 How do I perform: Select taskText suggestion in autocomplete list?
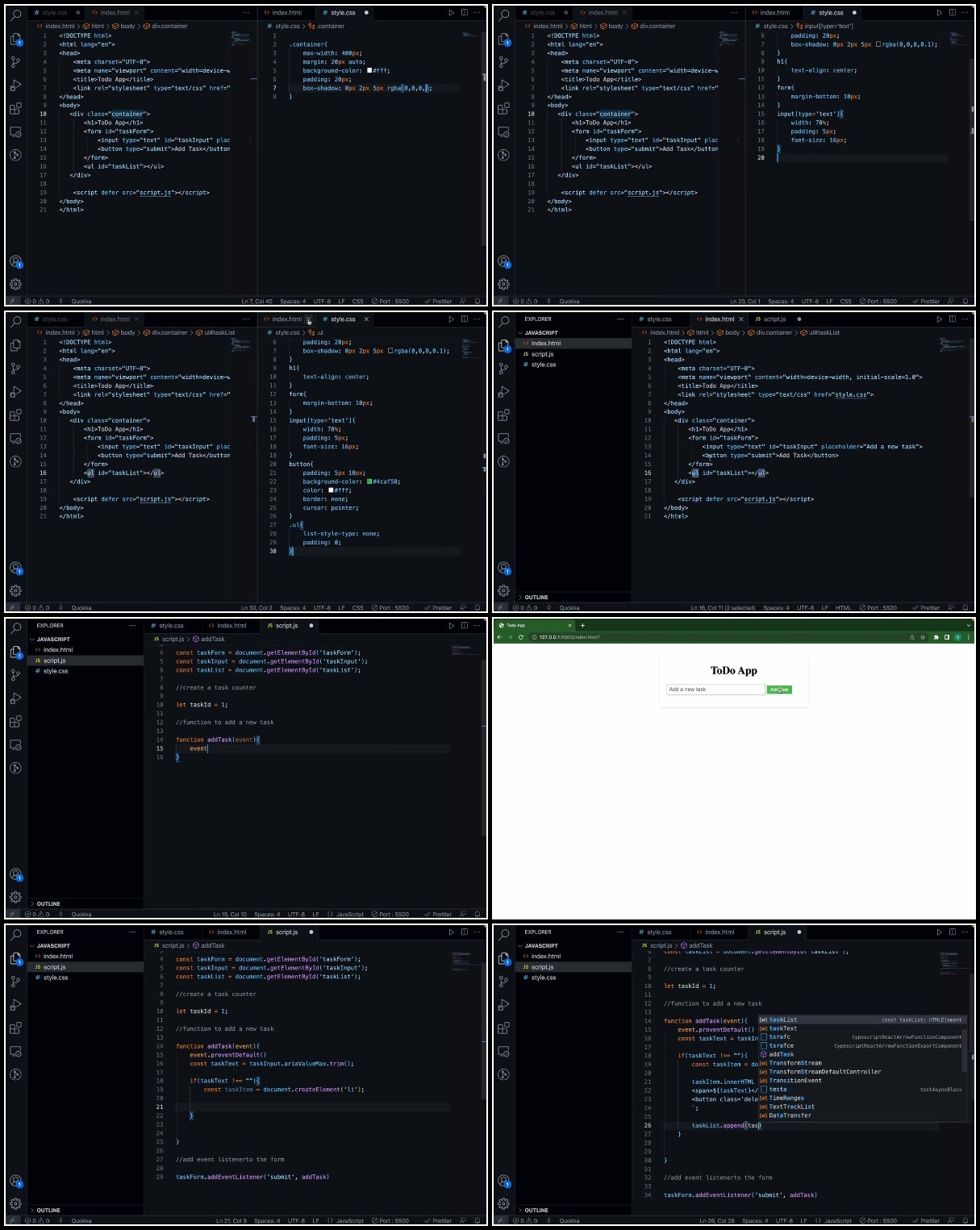(x=861, y=1028)
